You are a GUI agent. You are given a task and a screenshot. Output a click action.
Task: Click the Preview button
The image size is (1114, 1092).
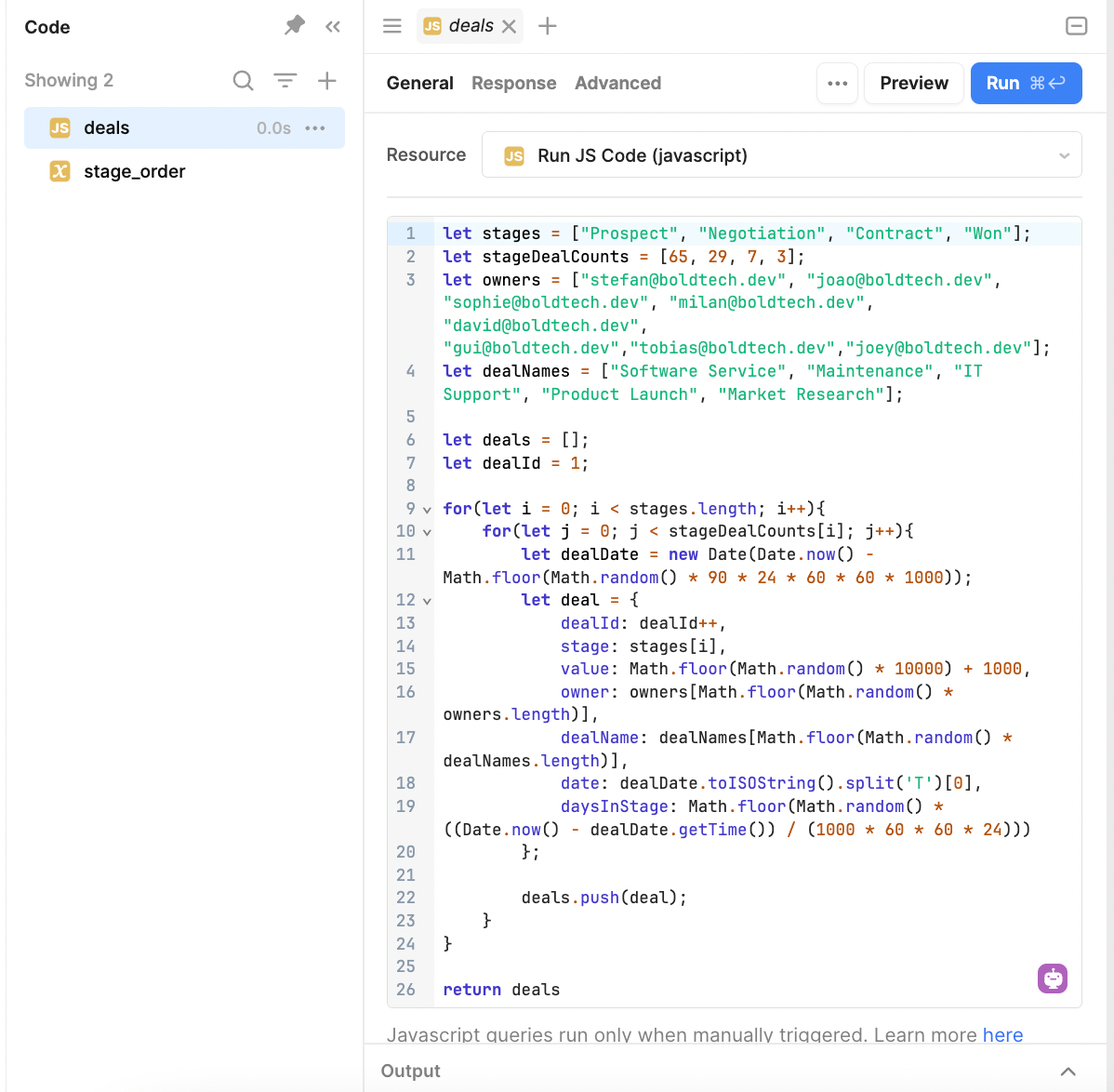pos(914,83)
